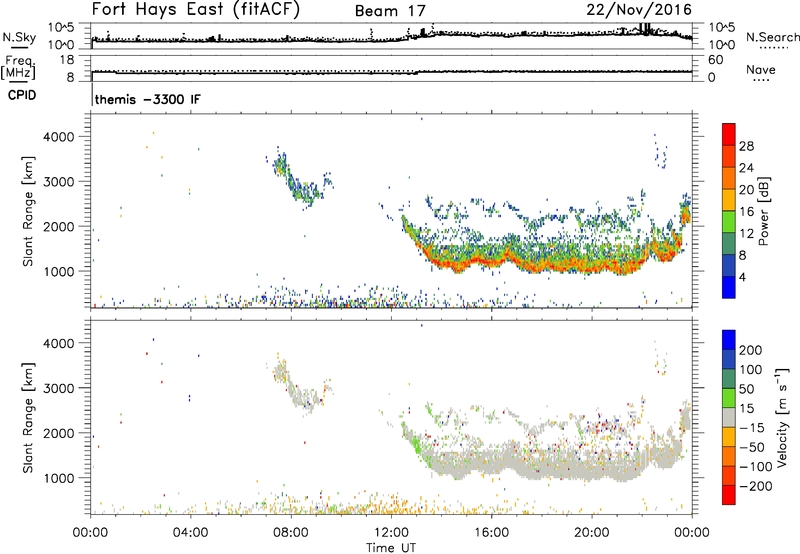Click the '04:00' time axis tick label
The image size is (800, 554).
pos(190,533)
